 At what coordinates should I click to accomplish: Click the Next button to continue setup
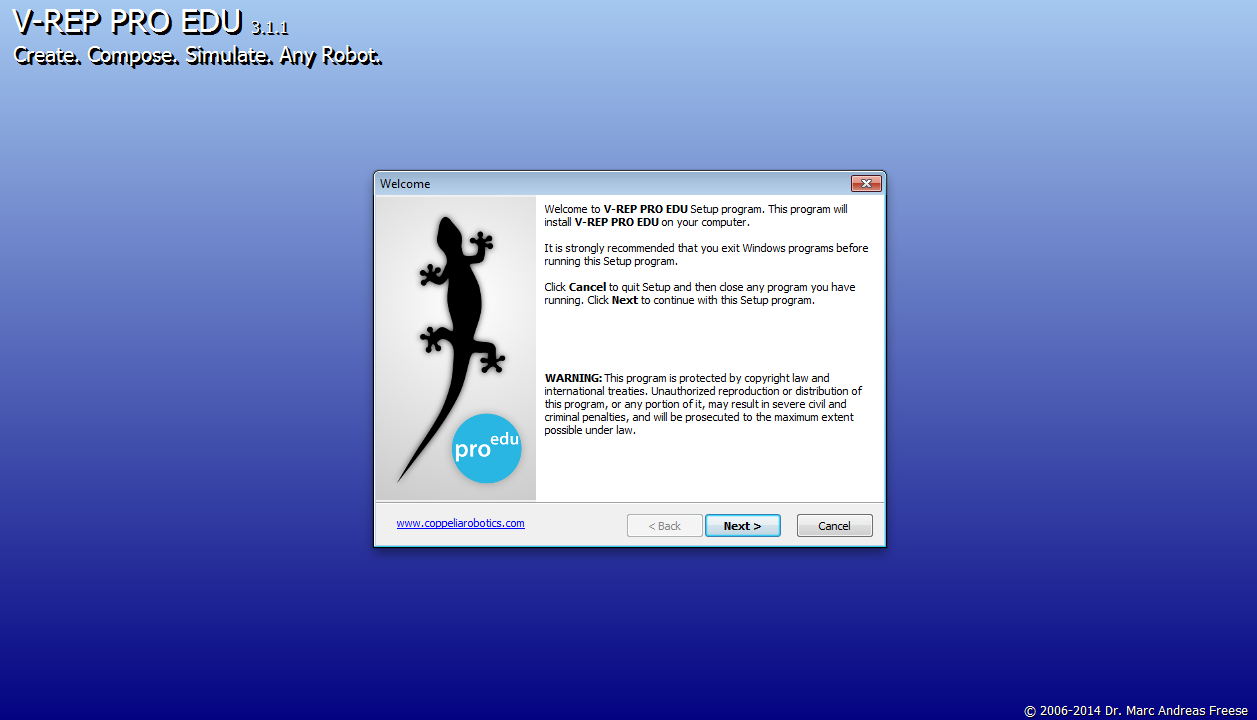(742, 526)
